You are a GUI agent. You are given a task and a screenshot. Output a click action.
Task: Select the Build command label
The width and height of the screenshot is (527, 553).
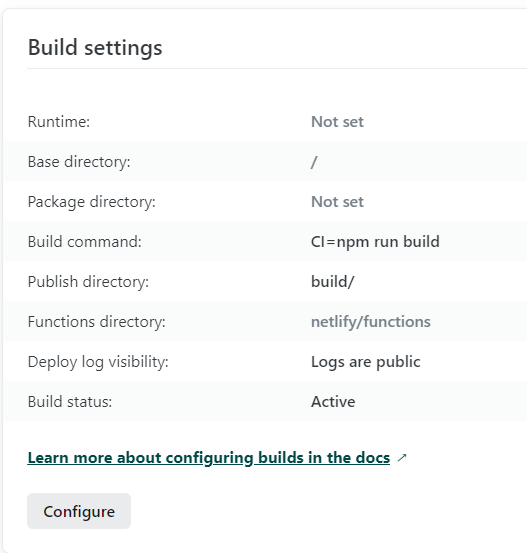85,242
